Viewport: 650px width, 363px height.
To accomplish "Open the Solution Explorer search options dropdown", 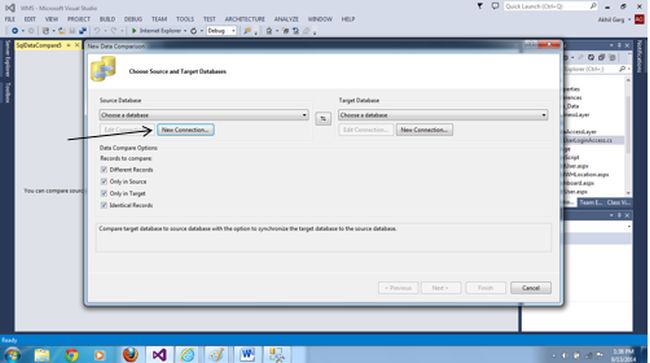I will point(629,69).
